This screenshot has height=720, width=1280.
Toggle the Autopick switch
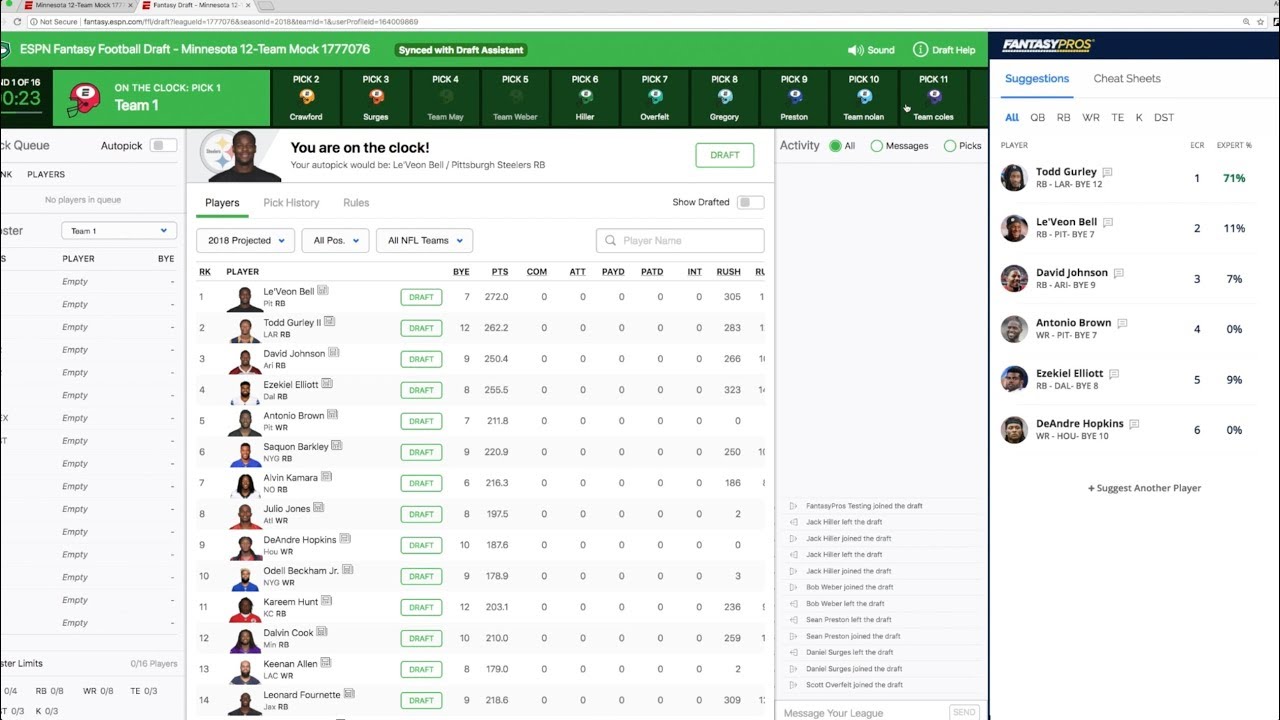(163, 146)
